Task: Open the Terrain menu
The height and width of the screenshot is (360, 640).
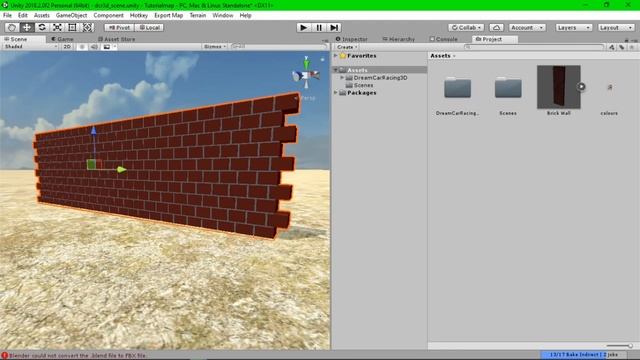Action: [198, 15]
